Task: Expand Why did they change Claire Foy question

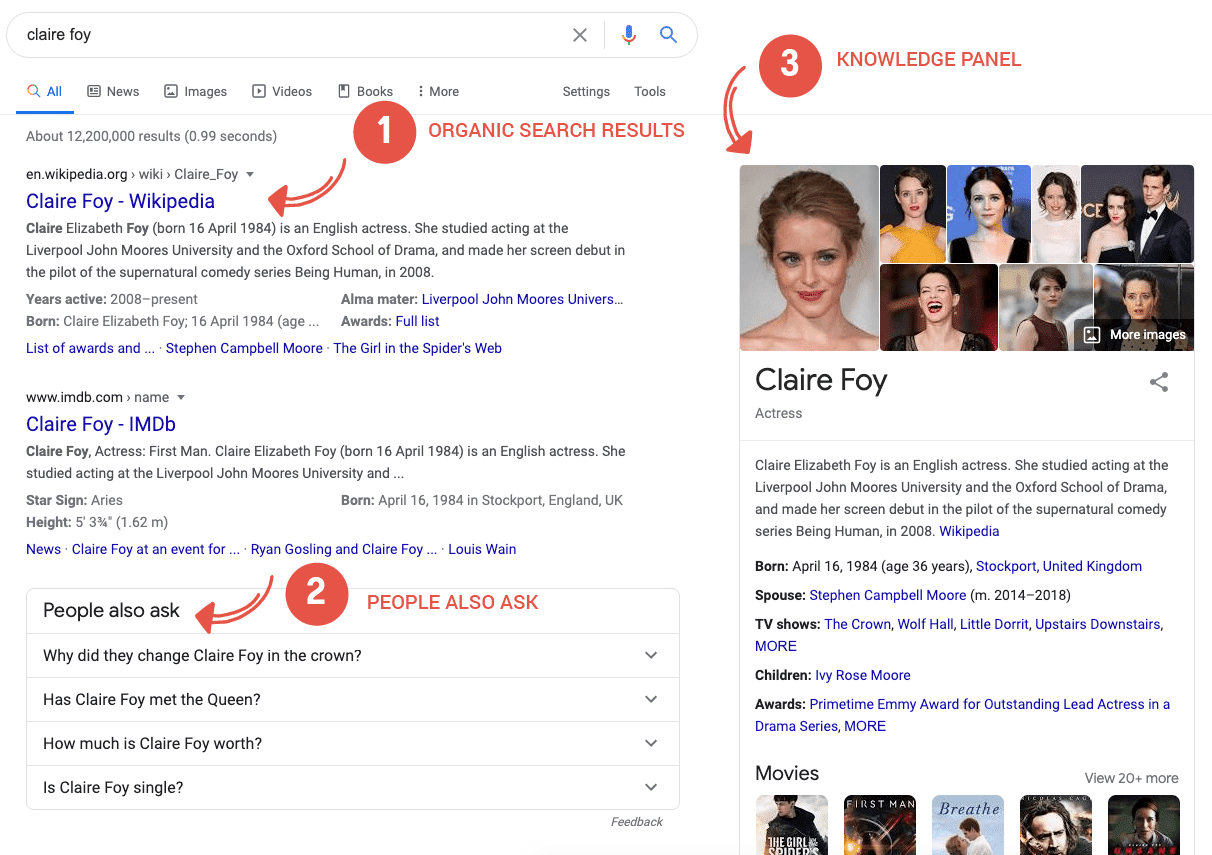Action: 352,656
